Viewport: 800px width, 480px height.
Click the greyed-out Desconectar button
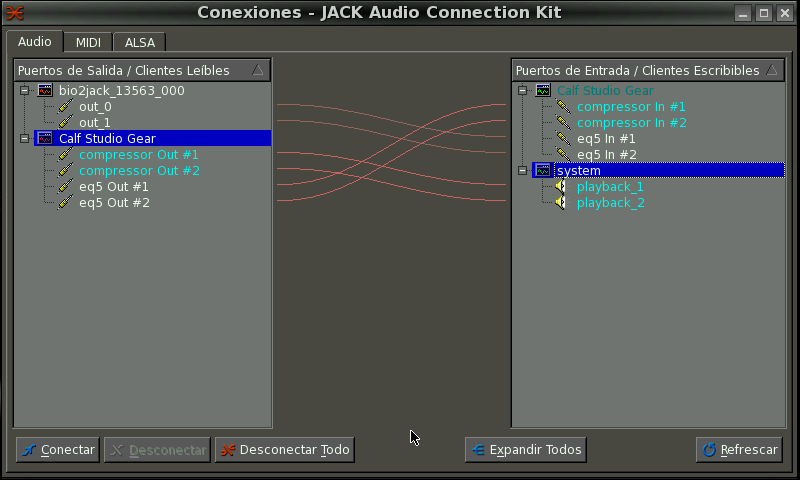[157, 449]
